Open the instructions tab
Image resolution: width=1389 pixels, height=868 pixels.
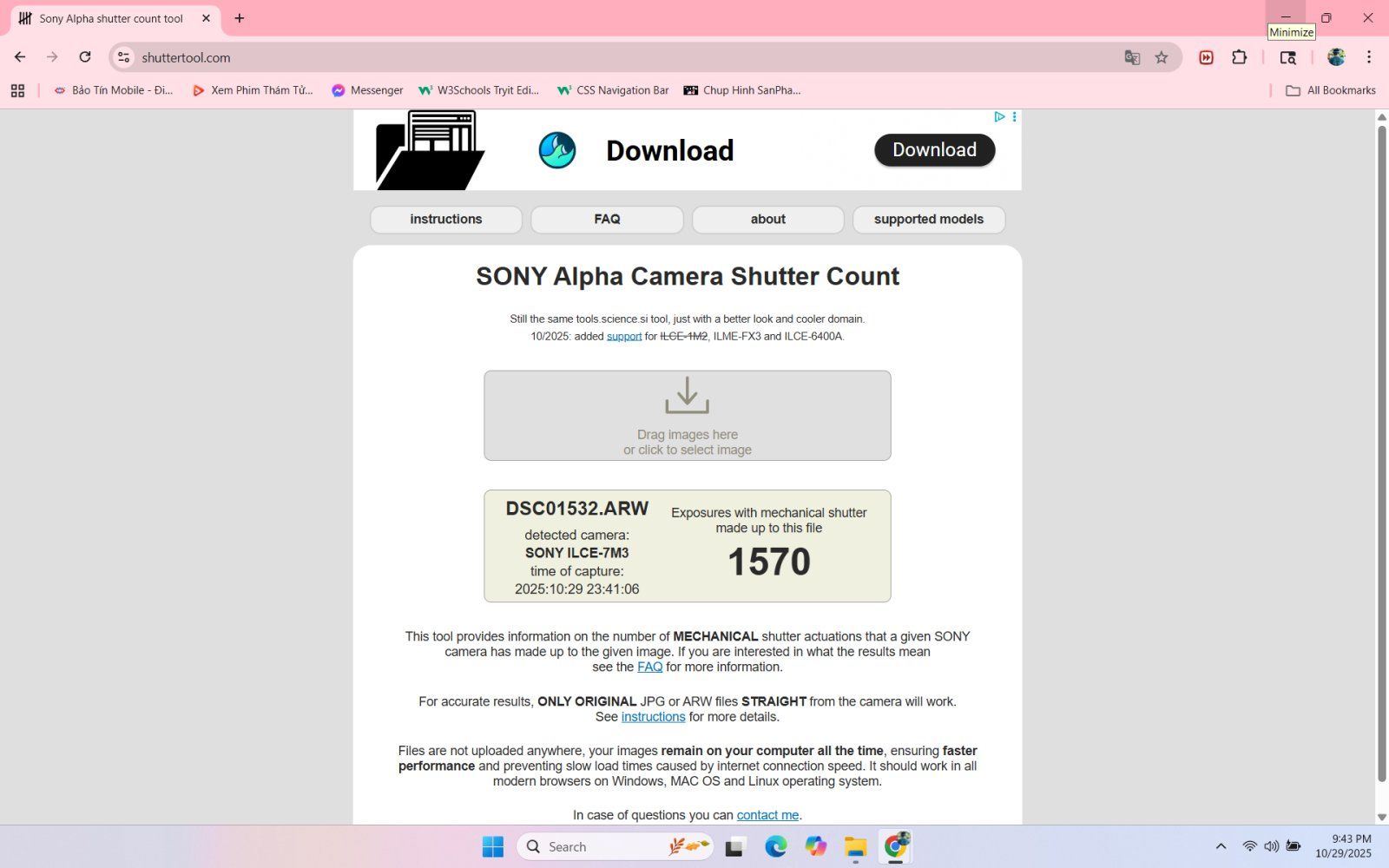coord(446,220)
